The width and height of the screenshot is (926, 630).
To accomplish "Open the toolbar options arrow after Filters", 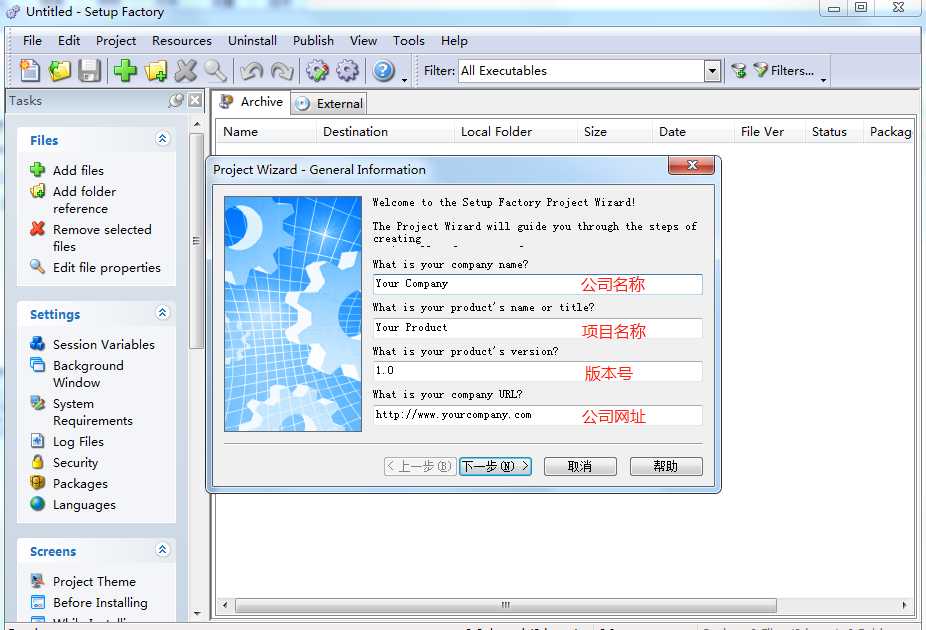I will tap(823, 79).
